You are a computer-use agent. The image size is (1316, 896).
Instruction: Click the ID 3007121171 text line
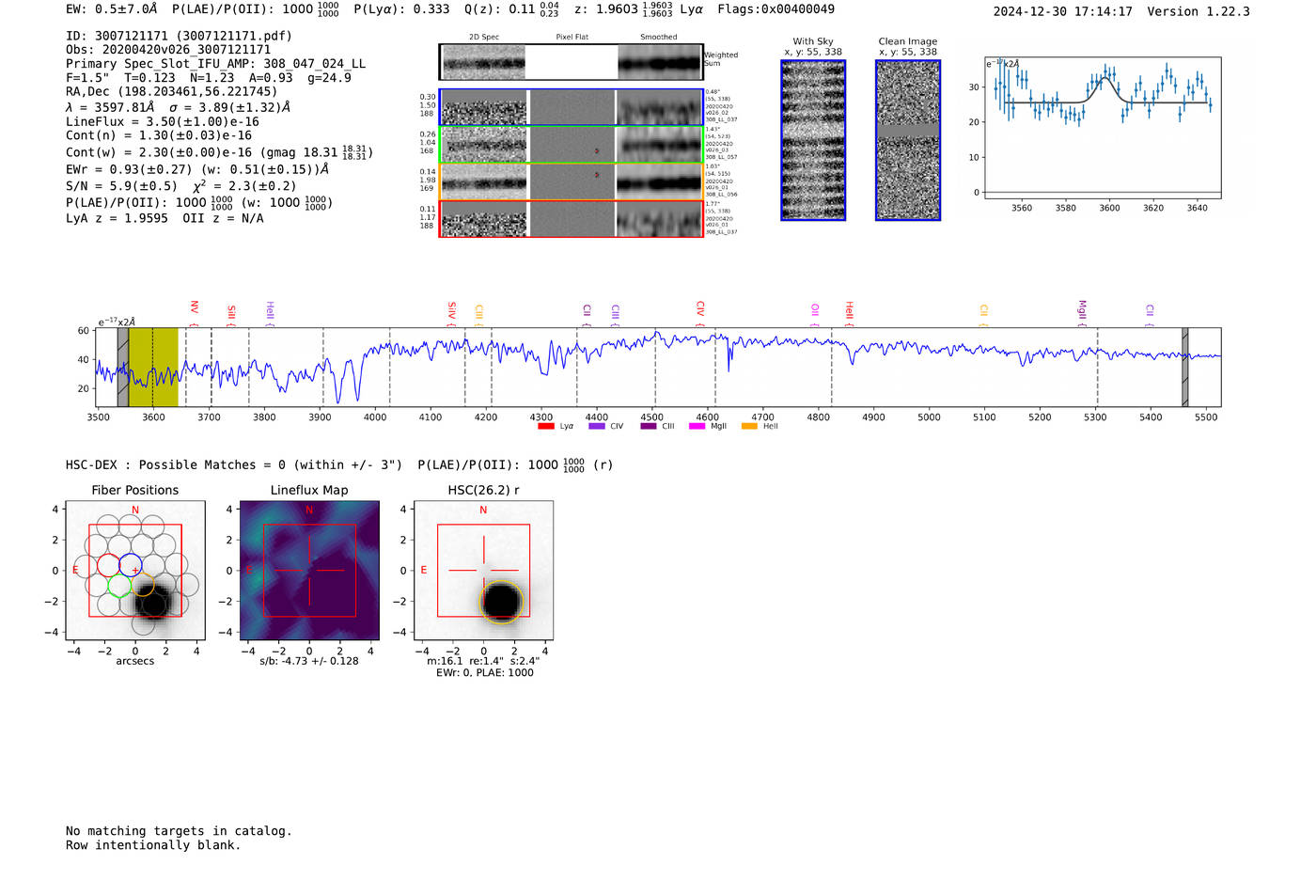179,36
